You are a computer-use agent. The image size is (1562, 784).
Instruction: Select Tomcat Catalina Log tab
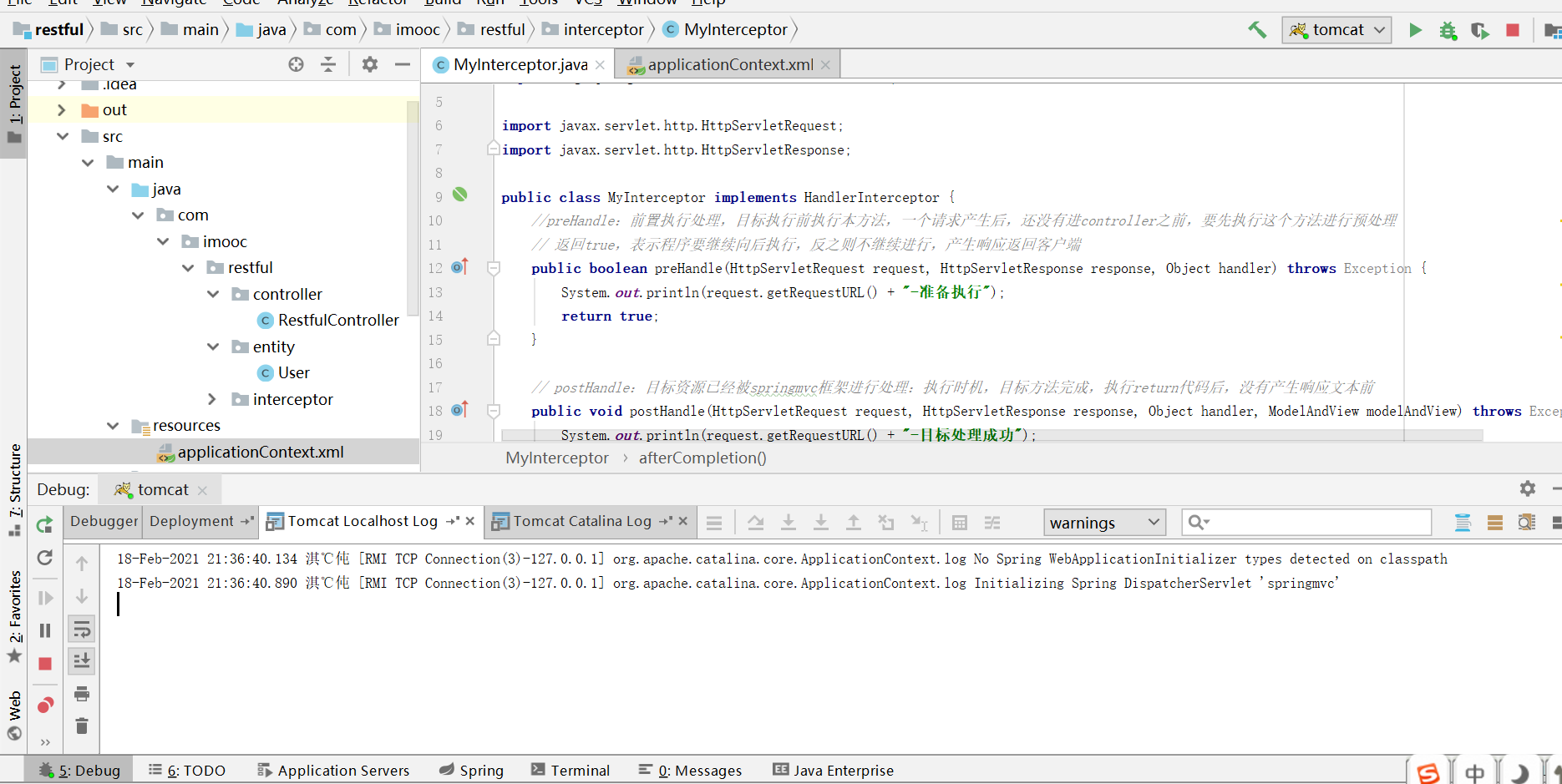pyautogui.click(x=581, y=521)
